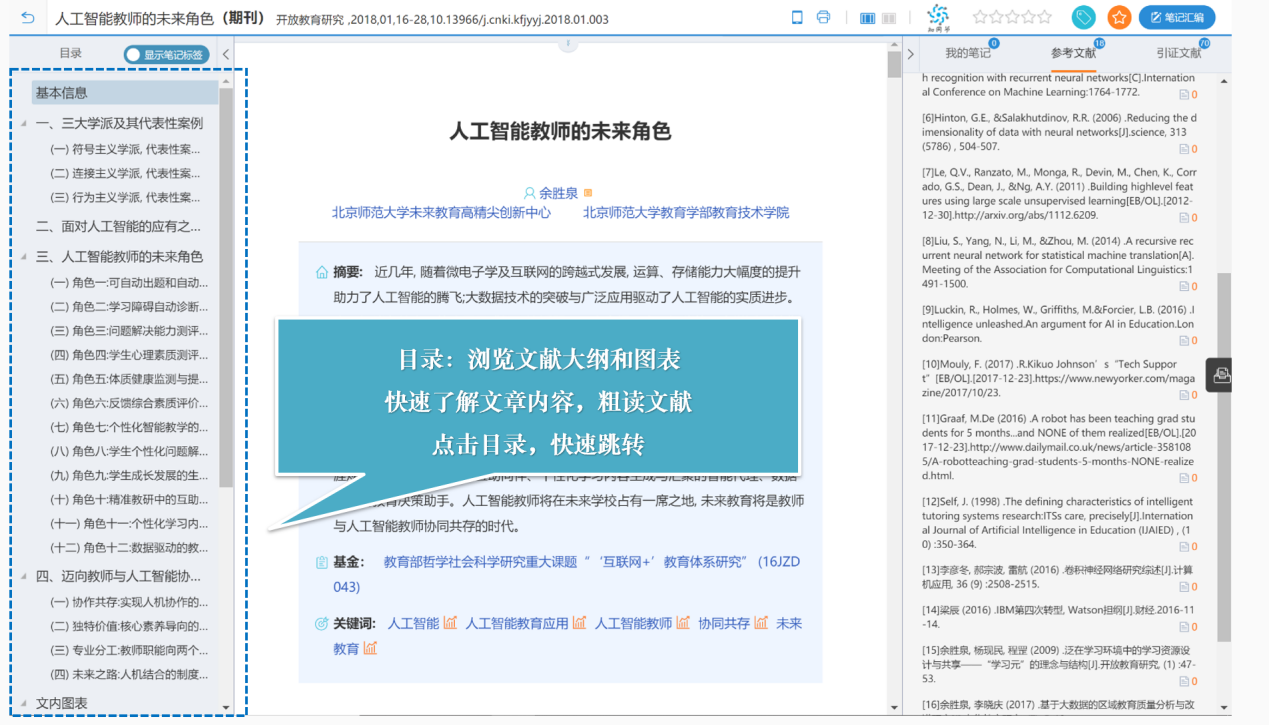Click chart icon next to 人工智能 keyword
Viewport: 1269px width, 725px height.
pos(450,623)
